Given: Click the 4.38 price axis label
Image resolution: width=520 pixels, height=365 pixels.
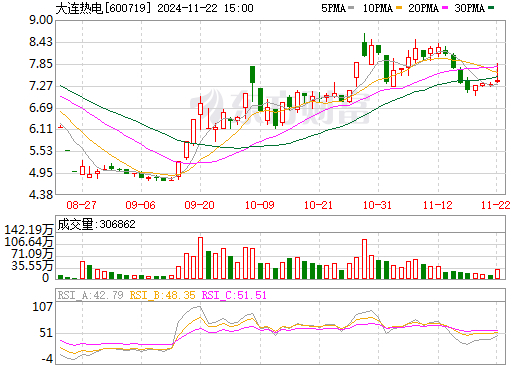Looking at the screenshot, I should [41, 195].
